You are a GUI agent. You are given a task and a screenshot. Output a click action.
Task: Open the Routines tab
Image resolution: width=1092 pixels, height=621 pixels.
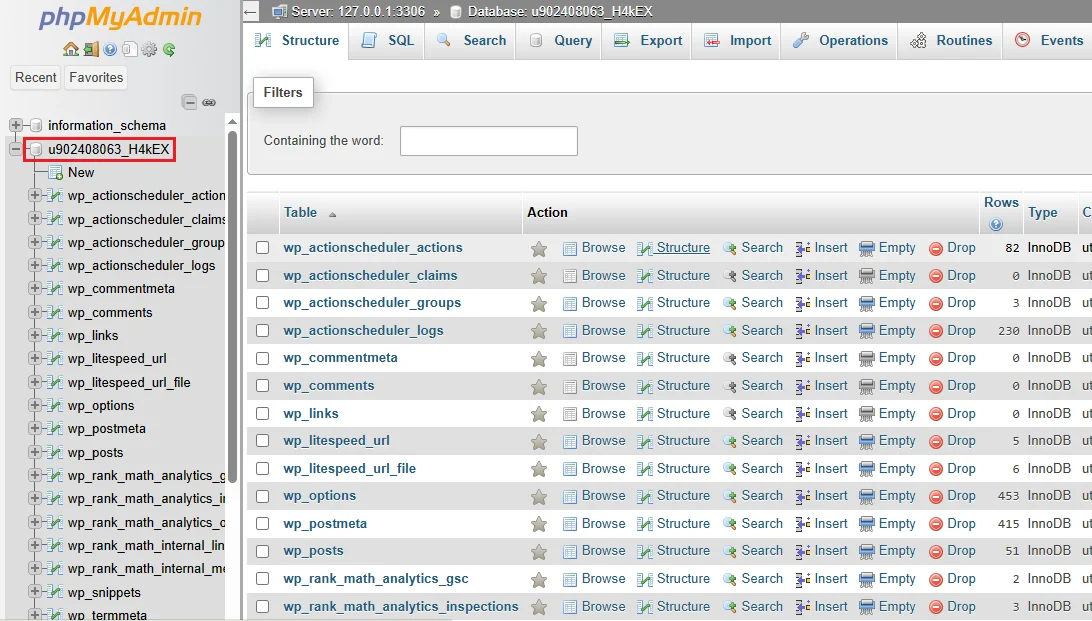pyautogui.click(x=950, y=40)
